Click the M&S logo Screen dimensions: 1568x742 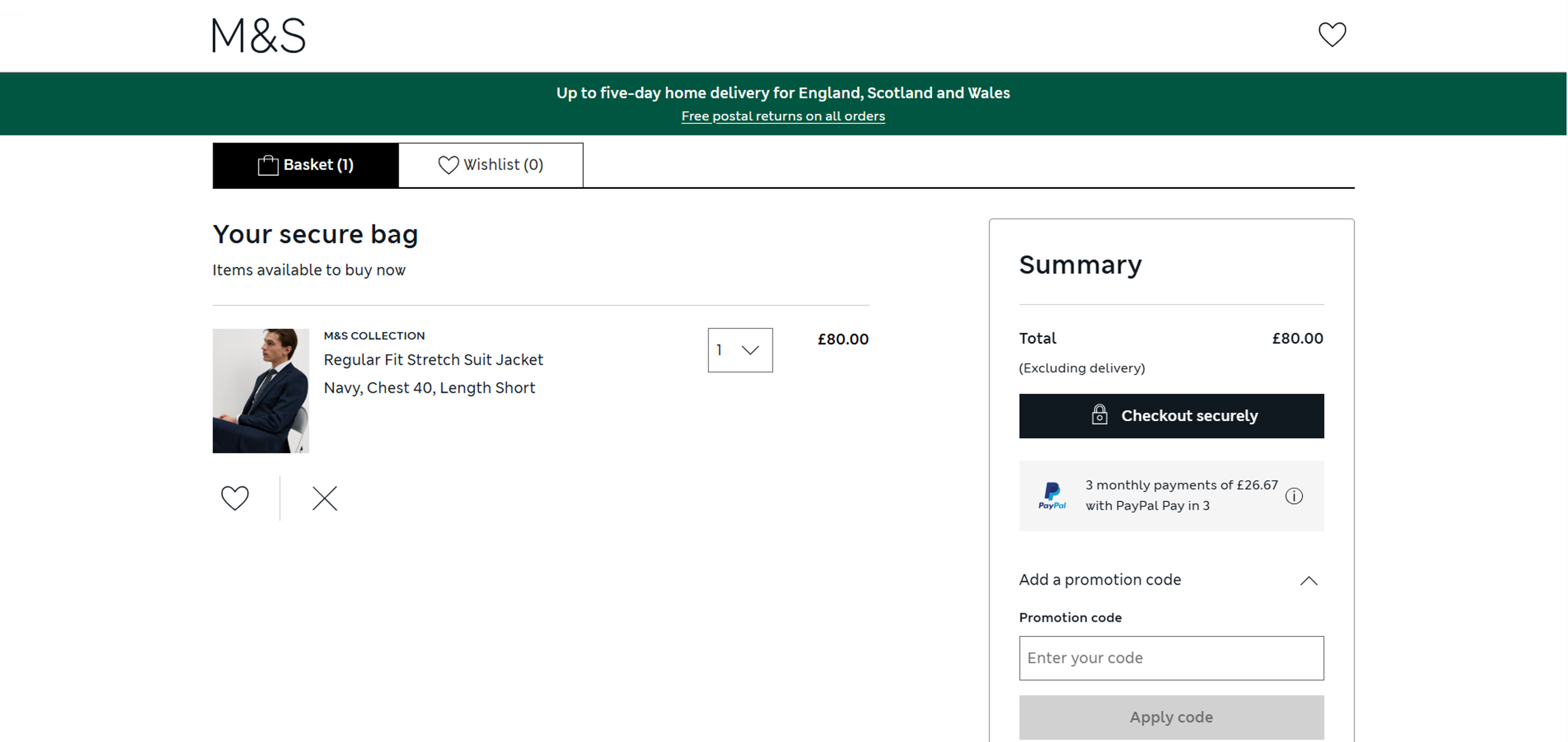259,35
